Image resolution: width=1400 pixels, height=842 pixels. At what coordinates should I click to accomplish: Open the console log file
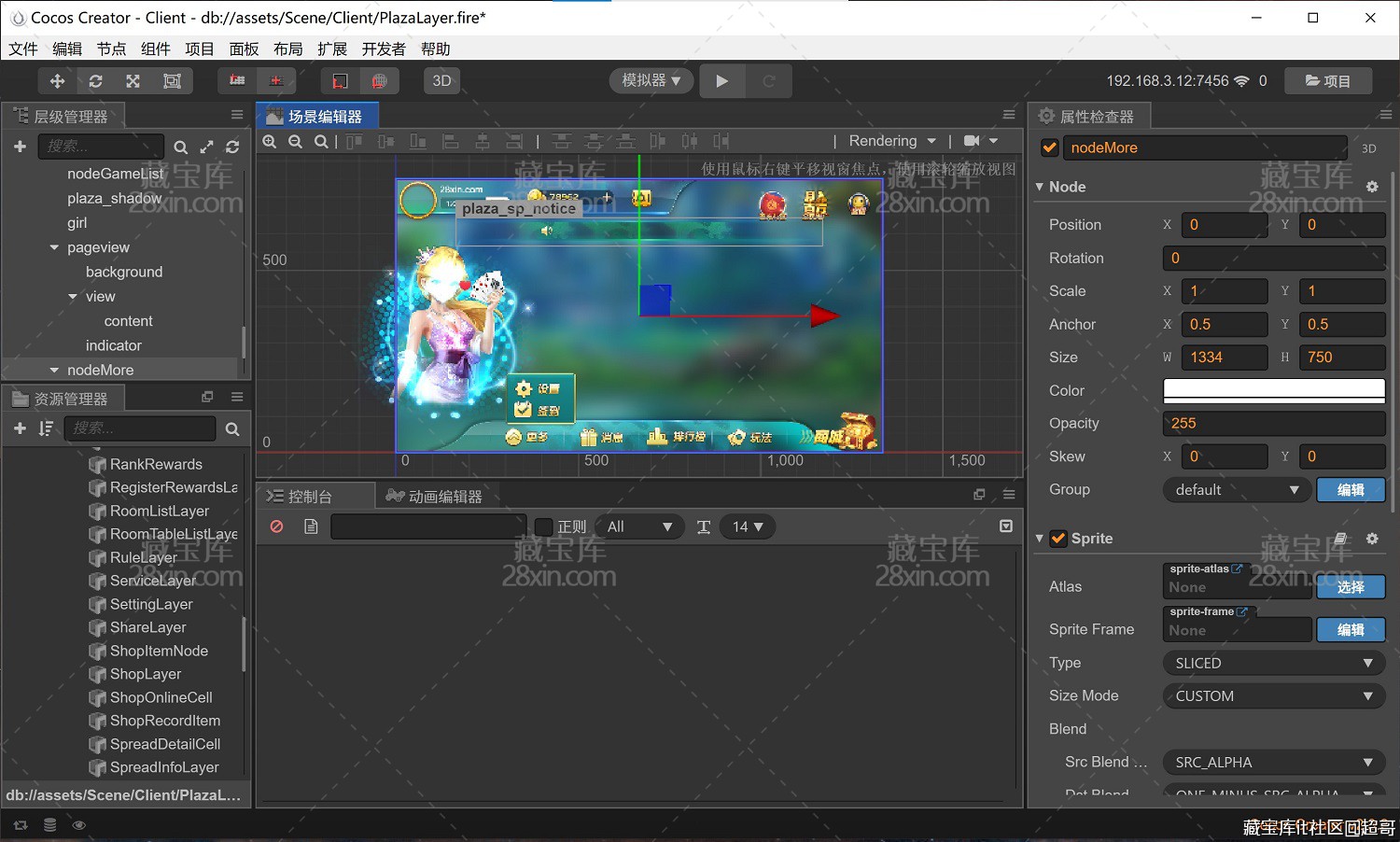click(x=311, y=526)
